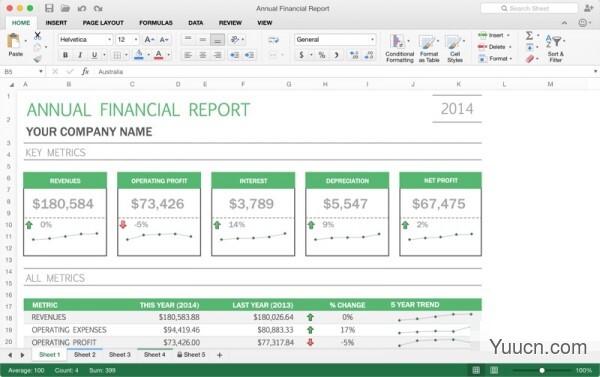Viewport: 600px width, 377px height.
Task: Switch to locked Sheet 5 tab
Action: [191, 355]
